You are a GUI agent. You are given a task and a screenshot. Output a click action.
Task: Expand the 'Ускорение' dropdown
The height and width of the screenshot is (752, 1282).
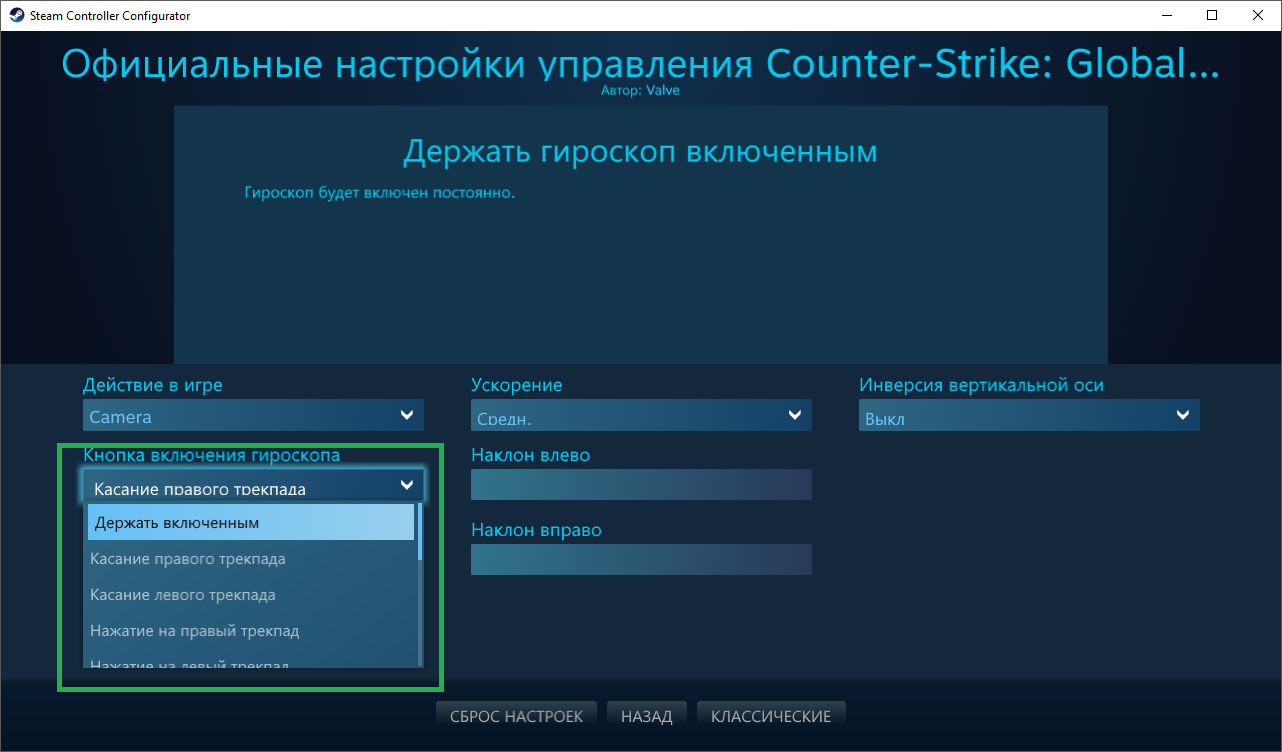pos(641,415)
